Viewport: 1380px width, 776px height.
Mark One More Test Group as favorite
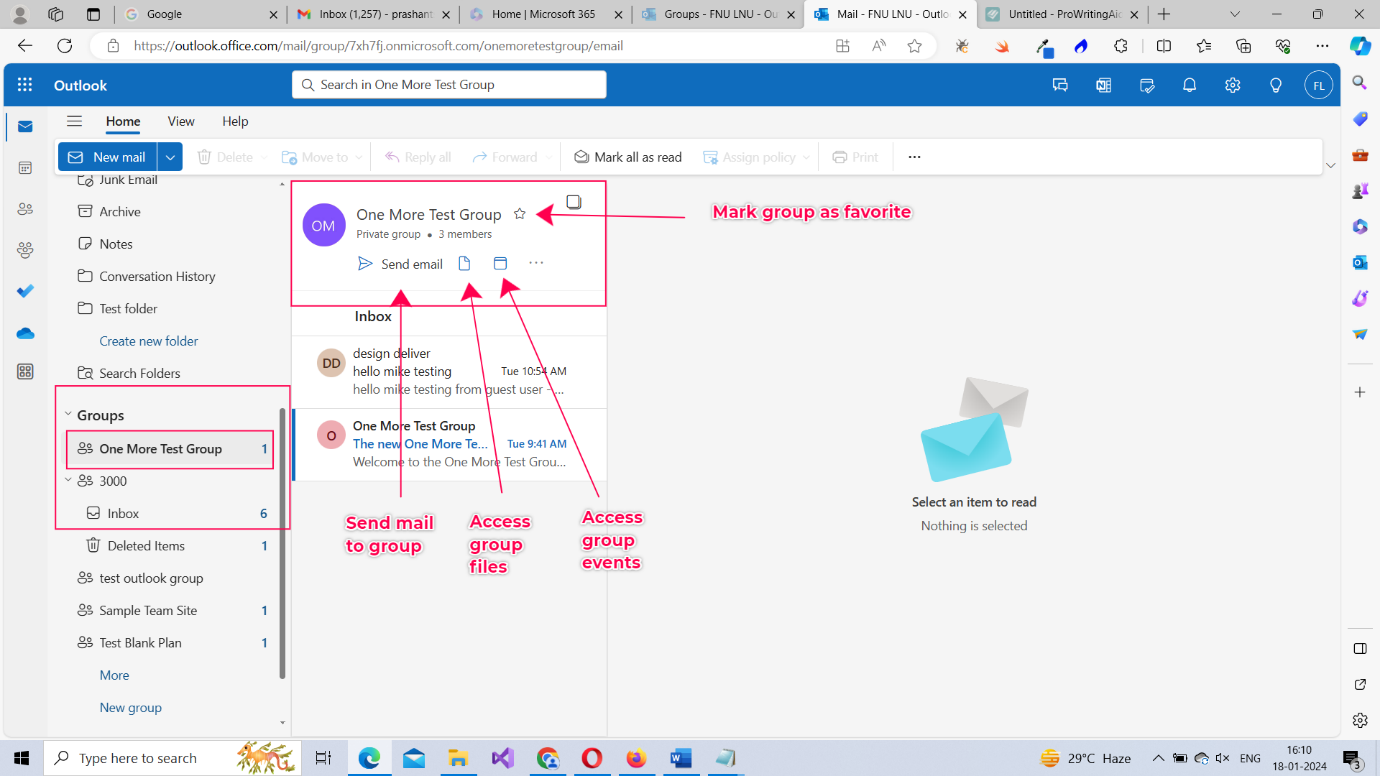(x=519, y=214)
